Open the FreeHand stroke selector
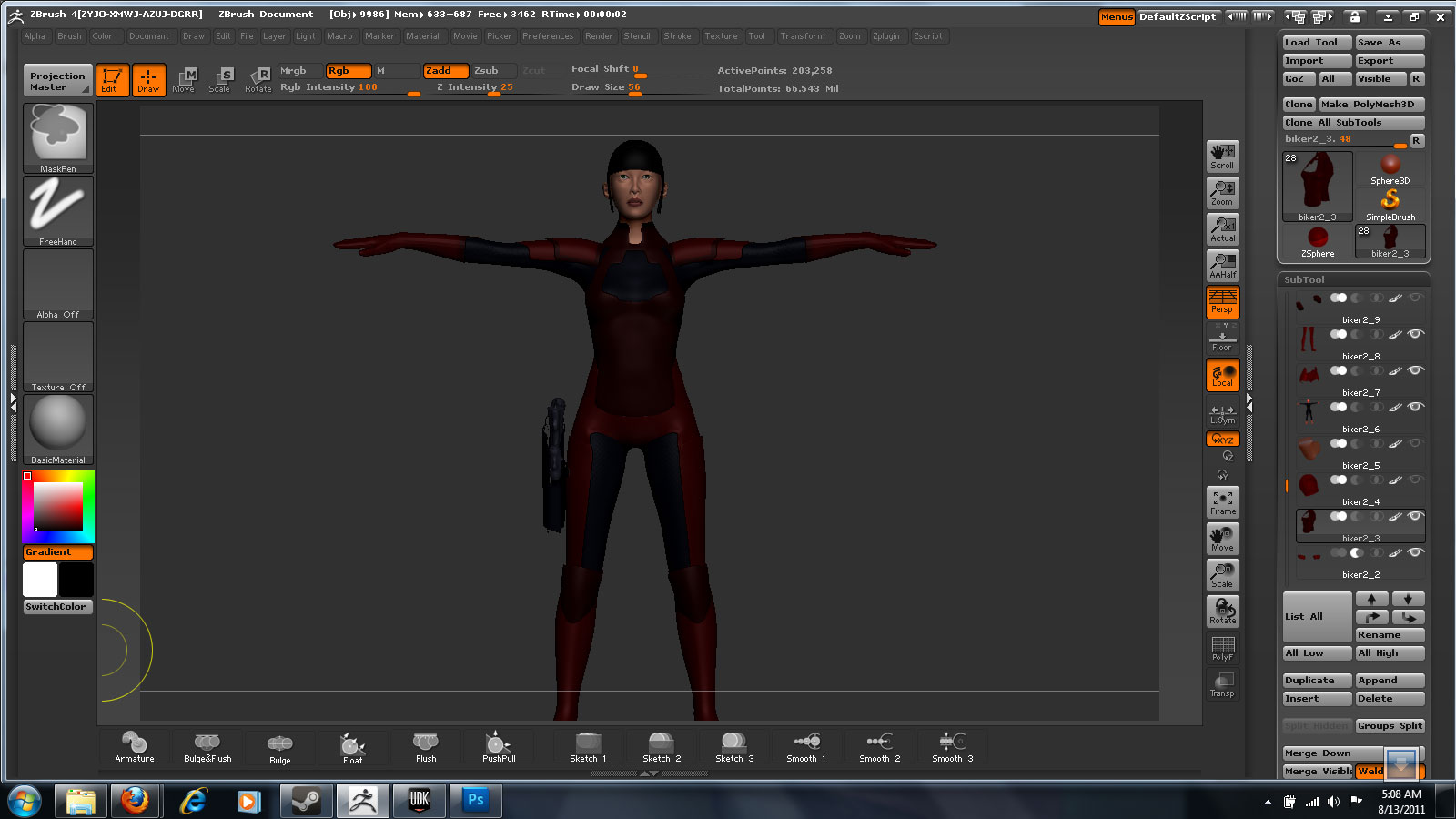Screen dimensions: 1456x819 tap(58, 211)
